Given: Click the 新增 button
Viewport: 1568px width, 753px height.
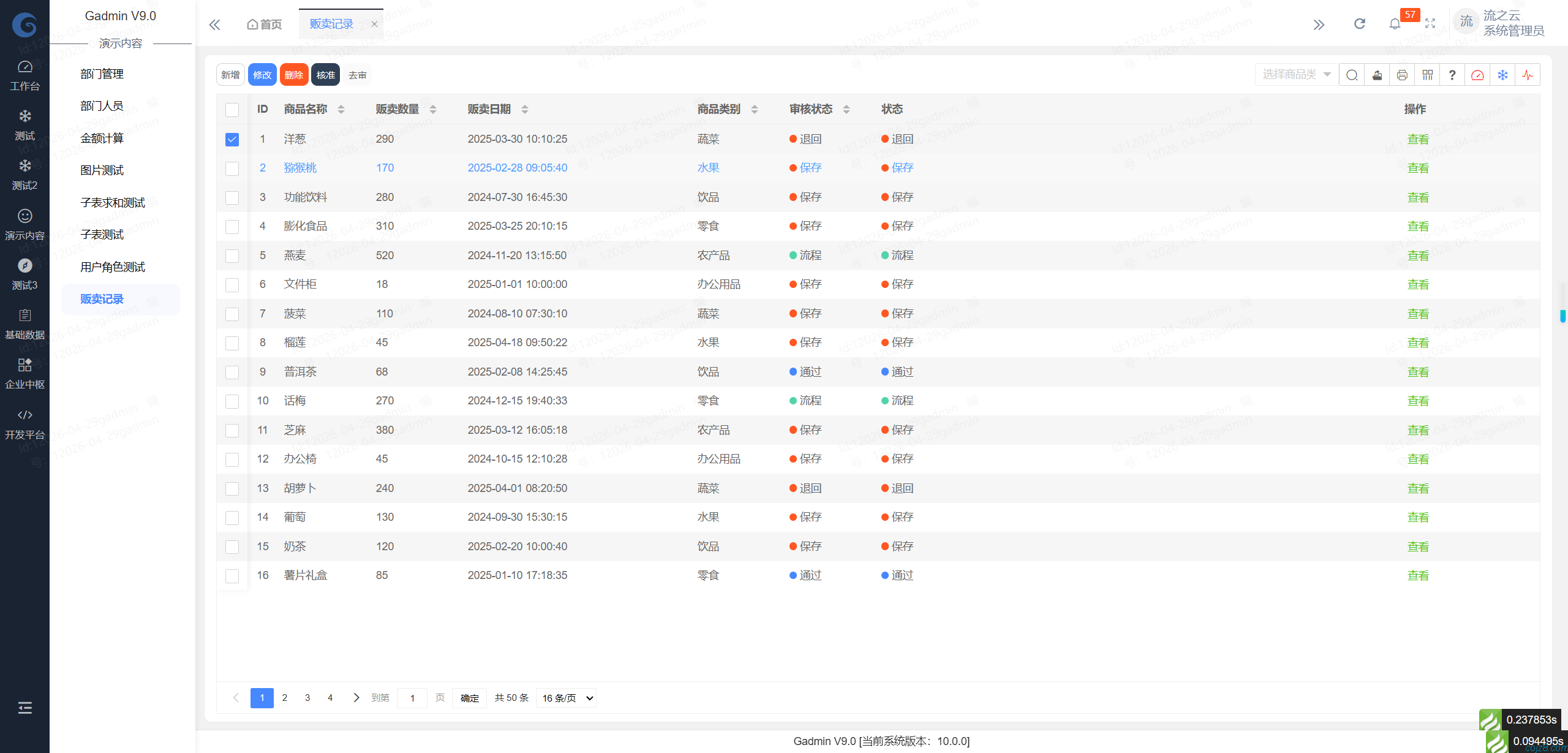Looking at the screenshot, I should pos(230,74).
